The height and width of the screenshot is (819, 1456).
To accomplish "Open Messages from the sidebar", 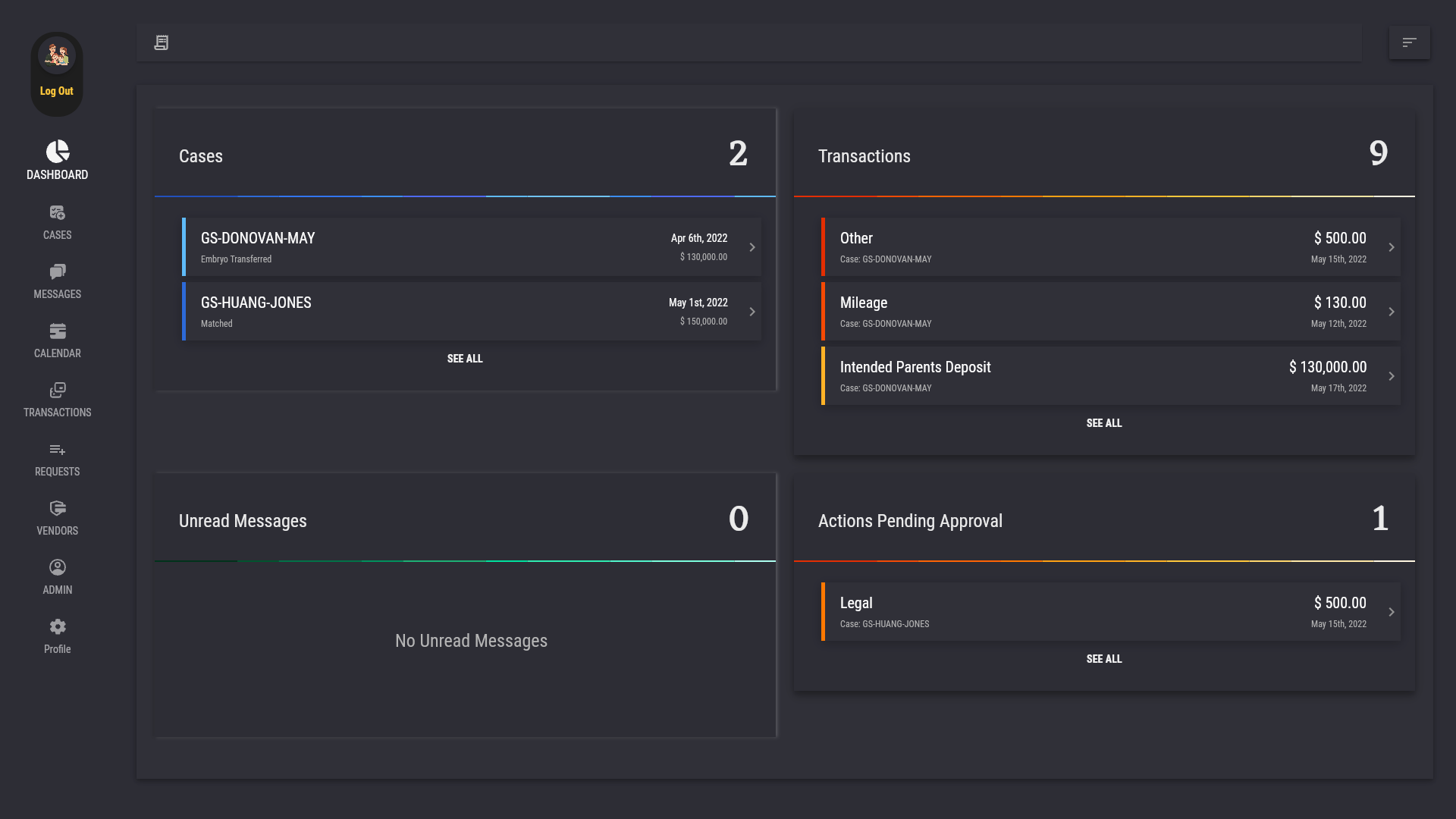I will tap(58, 272).
